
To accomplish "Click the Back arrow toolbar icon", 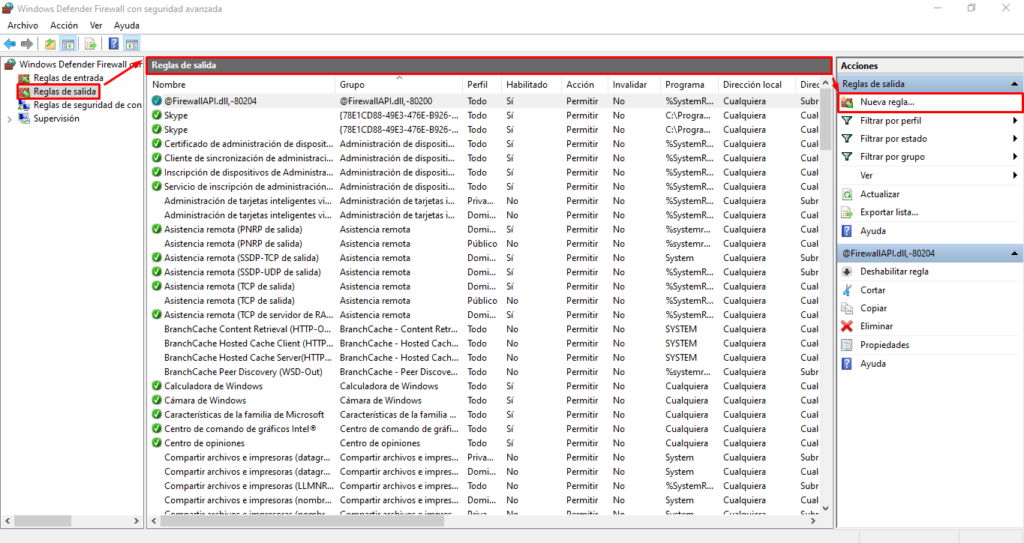I will coord(10,44).
